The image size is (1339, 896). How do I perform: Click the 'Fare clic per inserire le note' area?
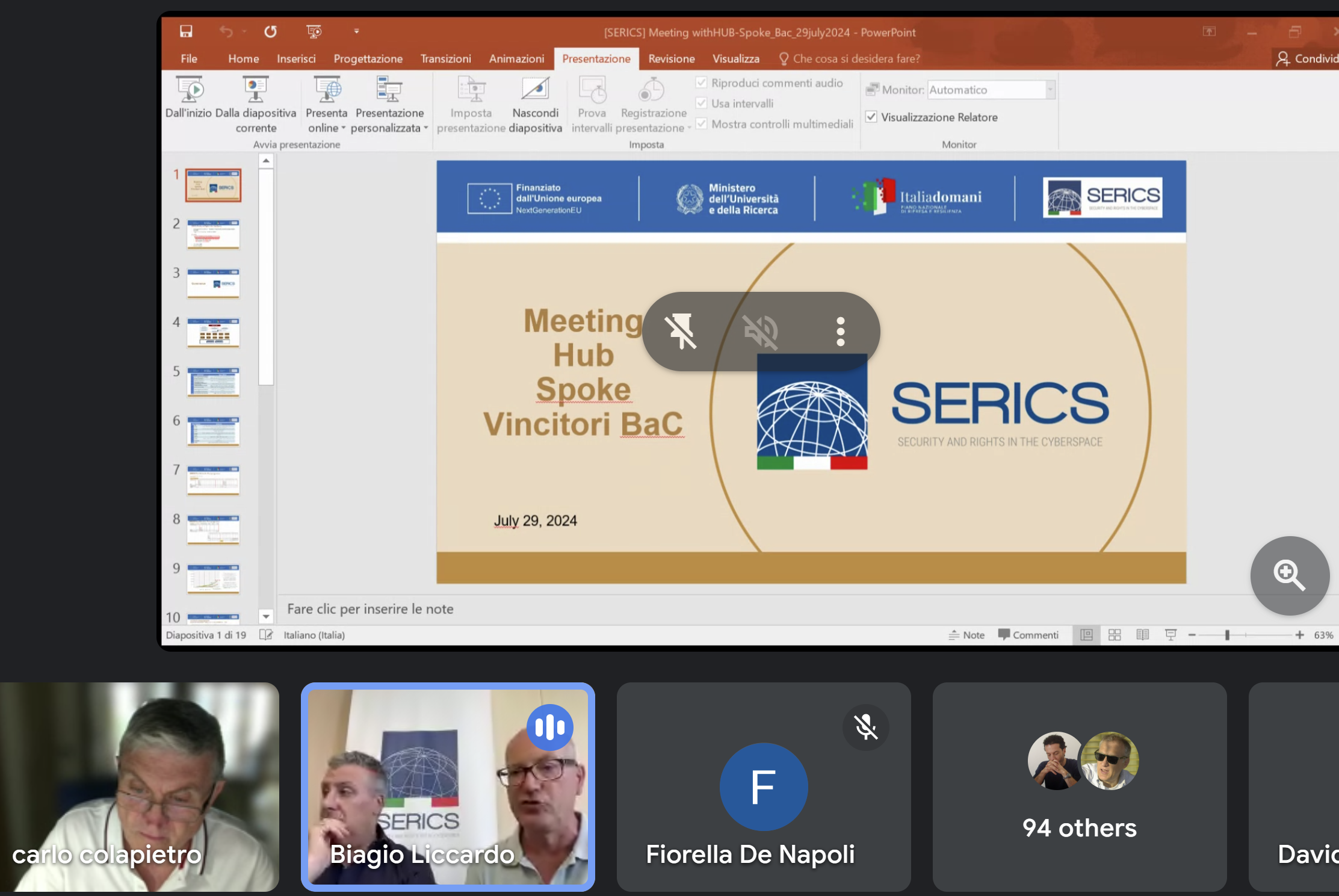[x=370, y=609]
